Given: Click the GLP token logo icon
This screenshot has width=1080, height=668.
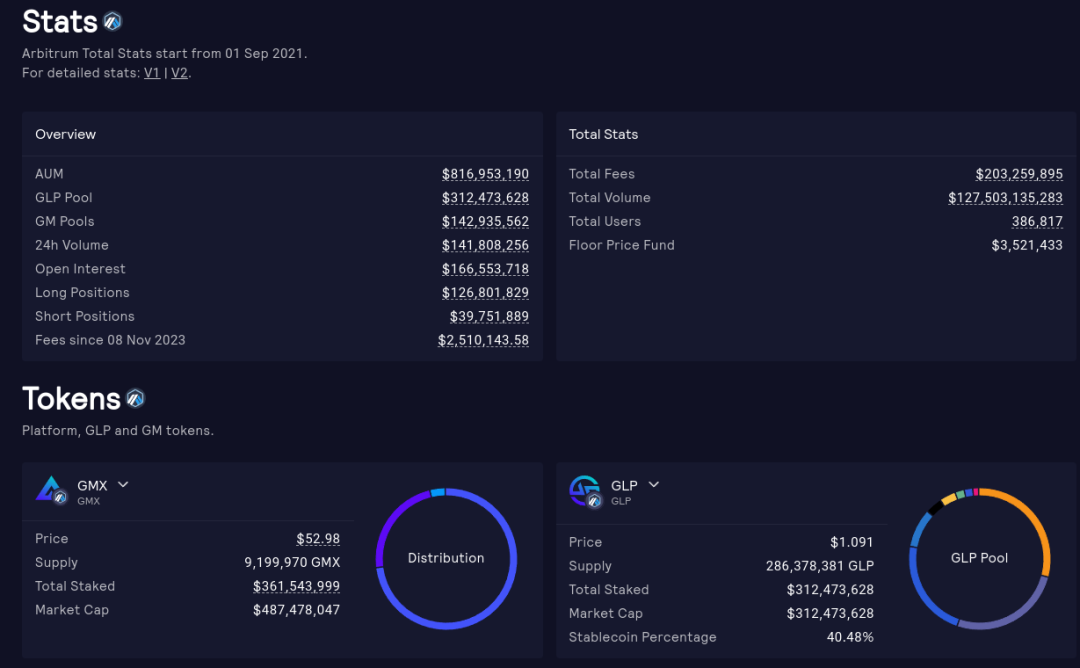Looking at the screenshot, I should pyautogui.click(x=585, y=490).
